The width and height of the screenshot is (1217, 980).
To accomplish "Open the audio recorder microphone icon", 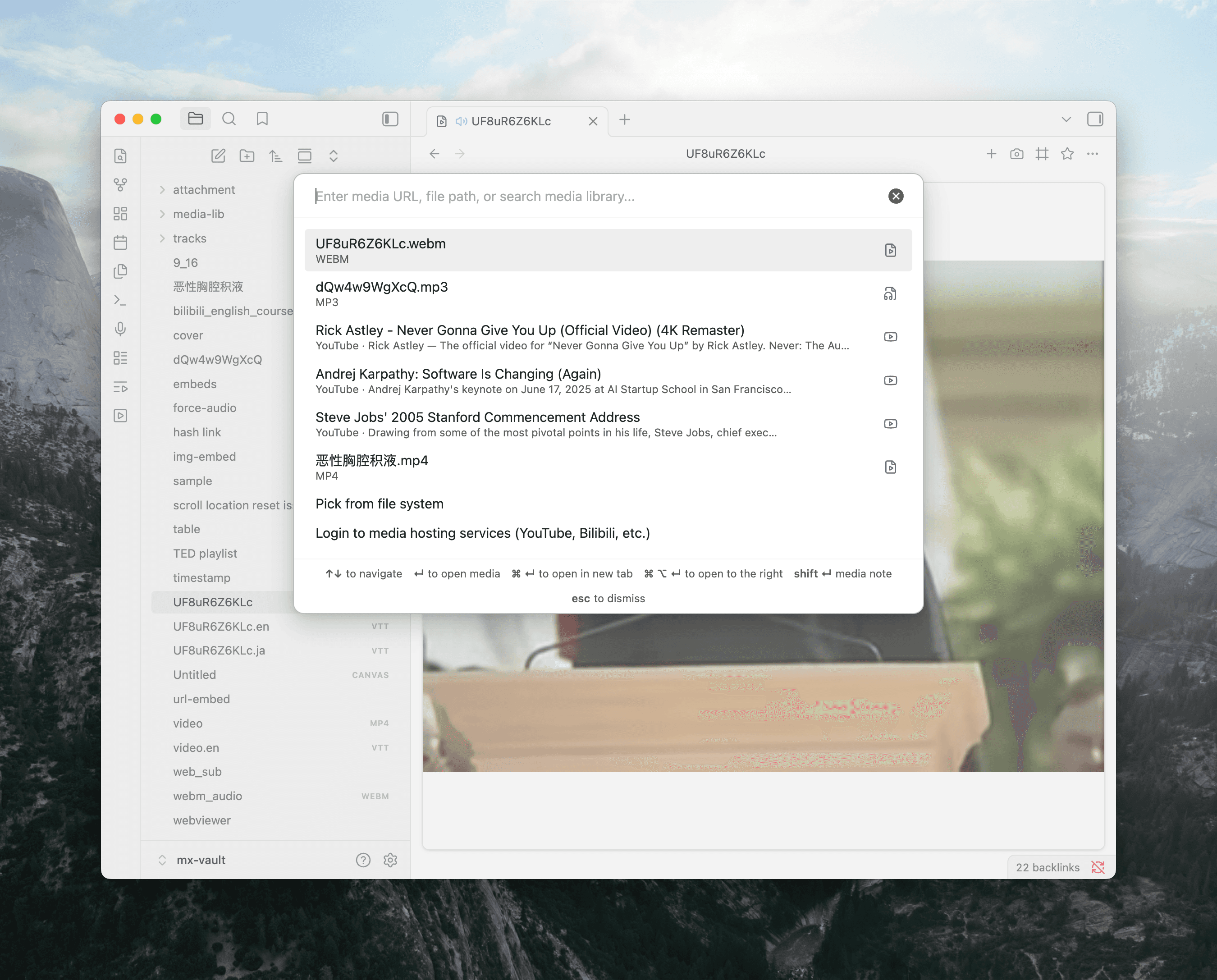I will [x=121, y=329].
